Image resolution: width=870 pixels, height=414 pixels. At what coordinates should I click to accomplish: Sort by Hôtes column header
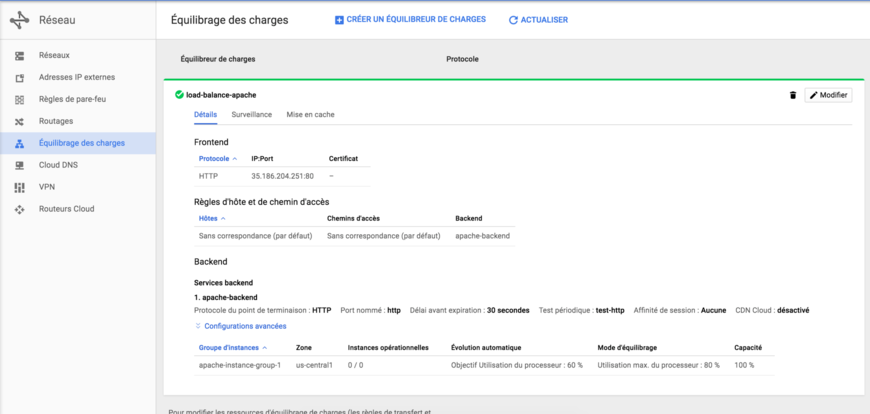click(x=212, y=219)
